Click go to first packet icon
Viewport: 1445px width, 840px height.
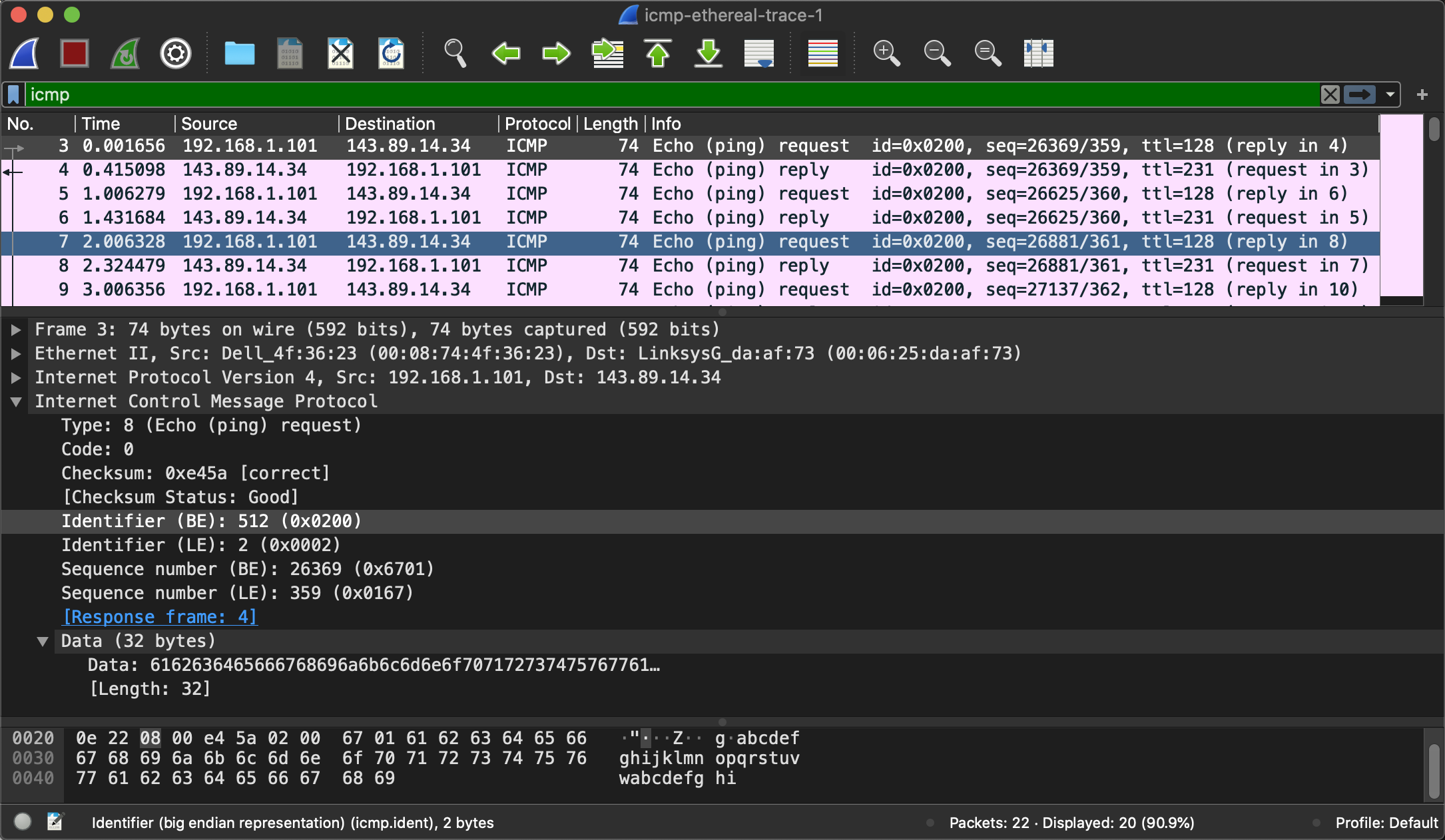point(658,53)
